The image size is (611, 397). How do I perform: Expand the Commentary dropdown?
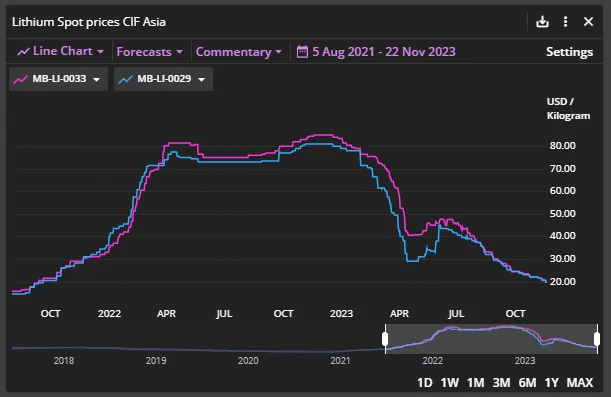pos(238,52)
